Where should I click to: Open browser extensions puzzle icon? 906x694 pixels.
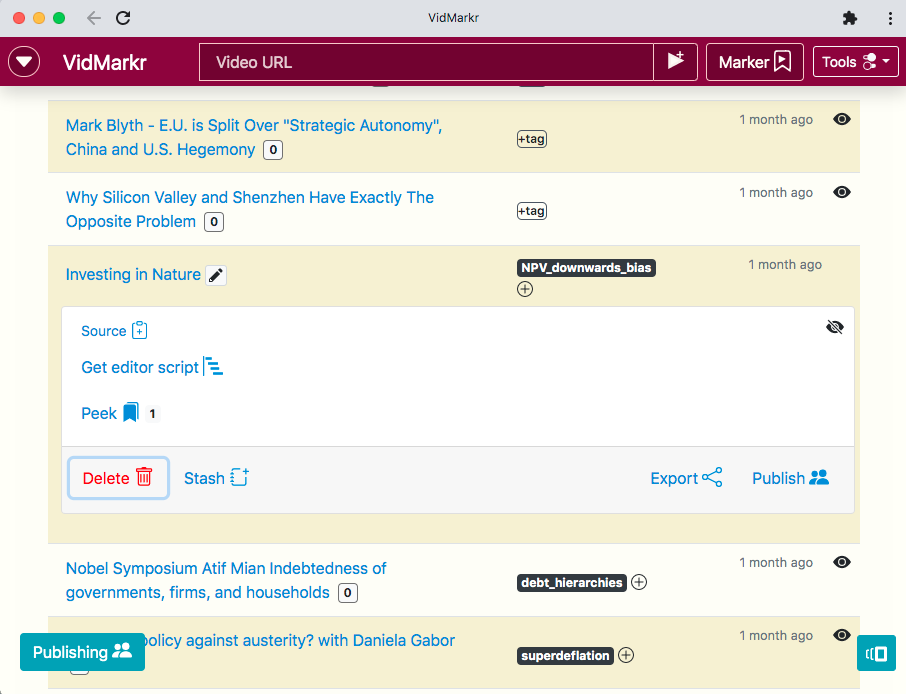pos(850,18)
